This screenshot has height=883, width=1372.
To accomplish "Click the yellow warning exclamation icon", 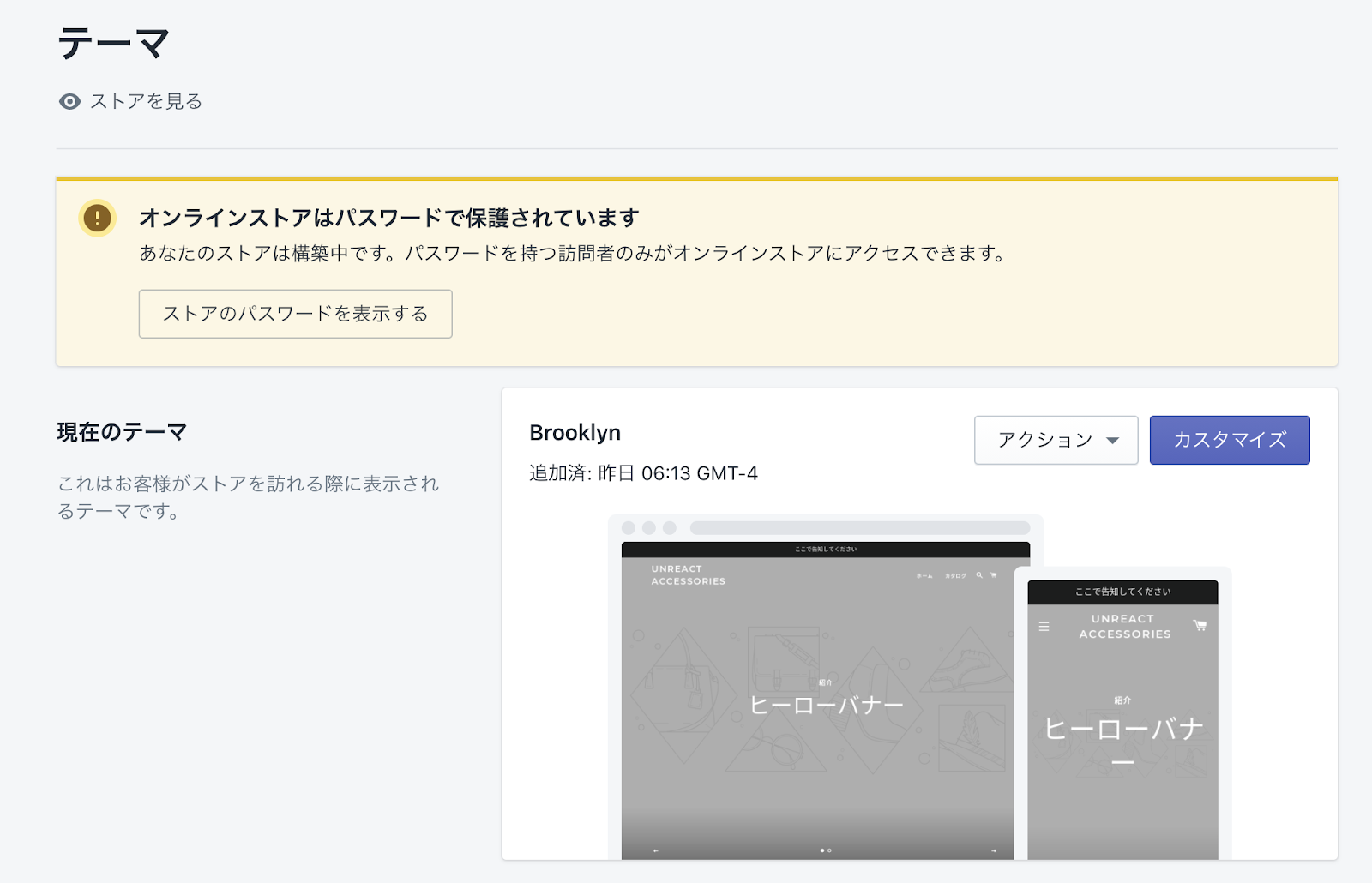I will click(97, 218).
